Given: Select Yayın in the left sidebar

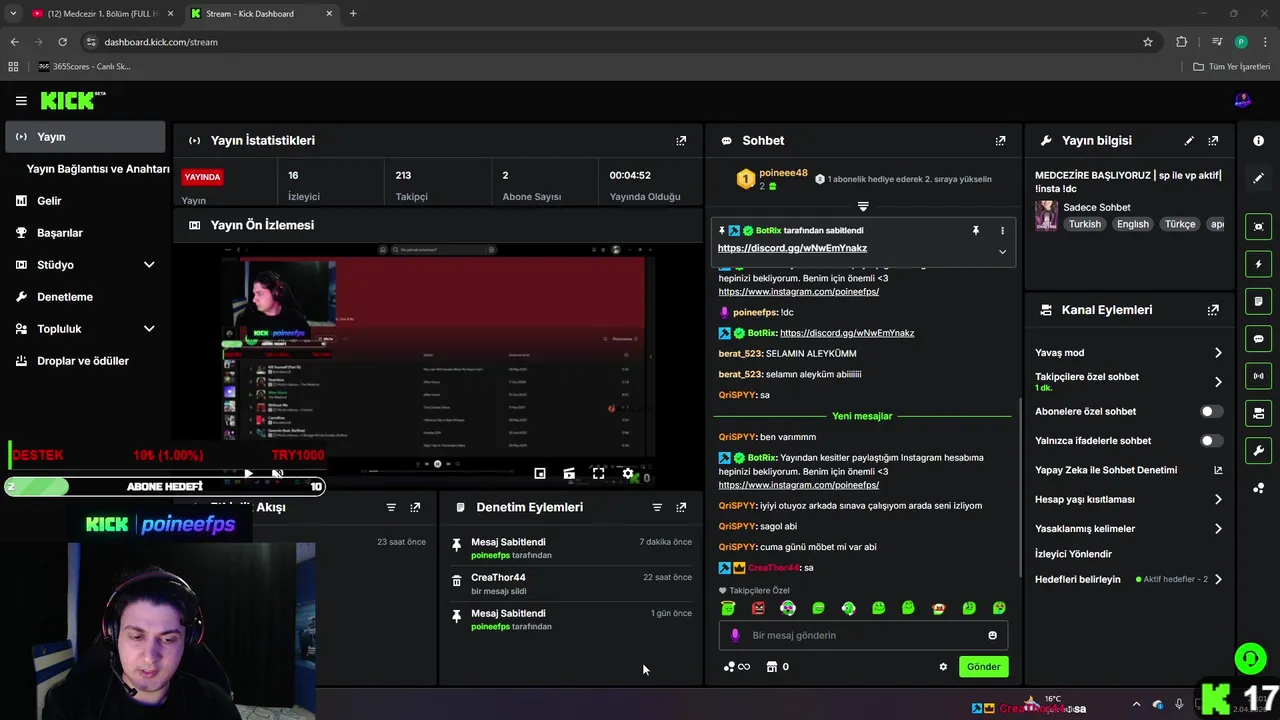Looking at the screenshot, I should click(x=85, y=137).
